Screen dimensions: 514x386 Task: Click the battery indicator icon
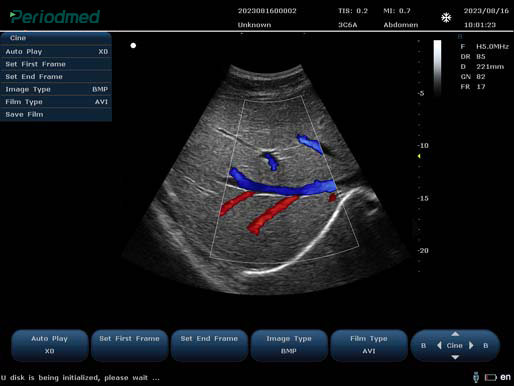point(490,377)
